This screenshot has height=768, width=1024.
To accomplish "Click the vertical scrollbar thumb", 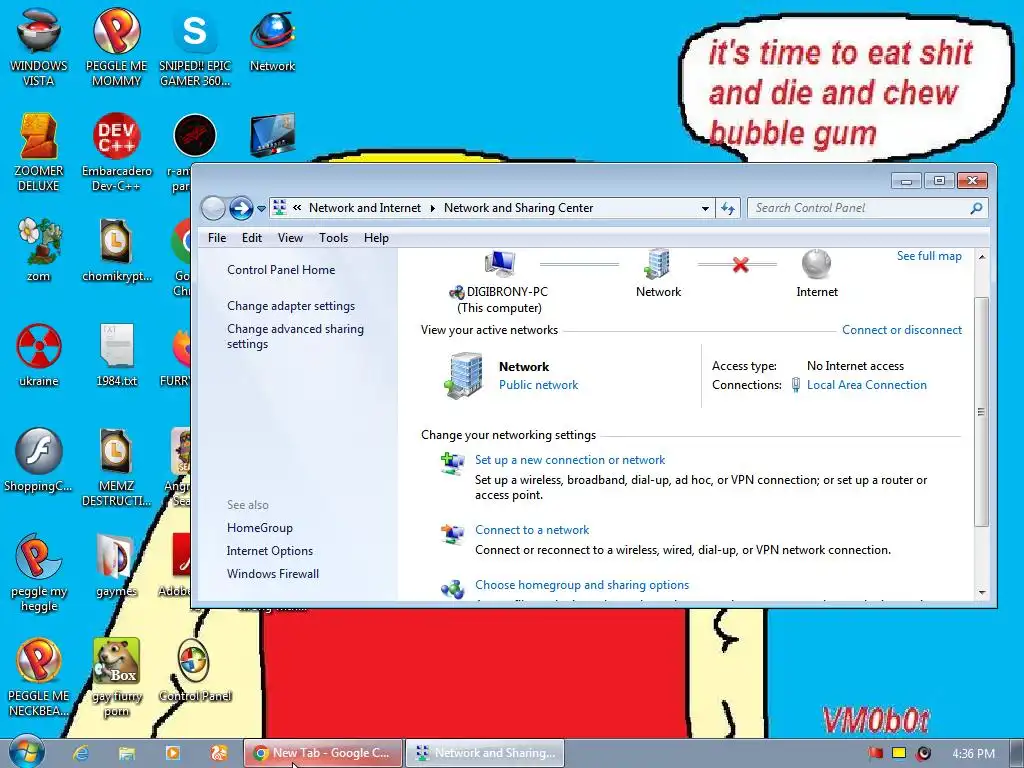I will (981, 411).
